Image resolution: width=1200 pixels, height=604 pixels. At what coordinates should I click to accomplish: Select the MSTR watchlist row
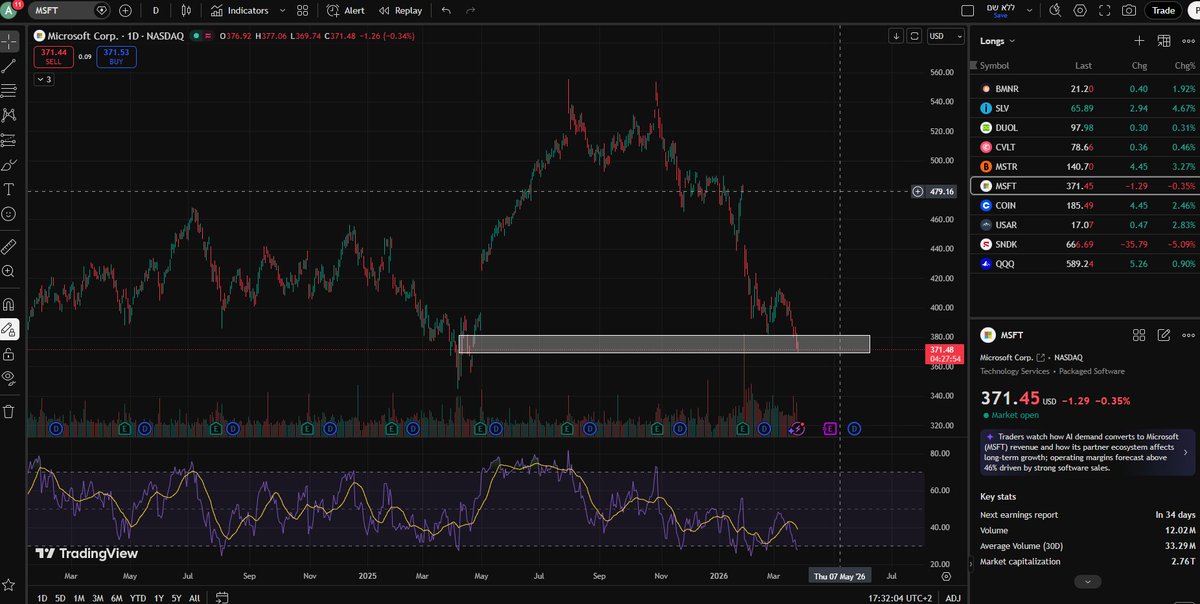pyautogui.click(x=1084, y=166)
